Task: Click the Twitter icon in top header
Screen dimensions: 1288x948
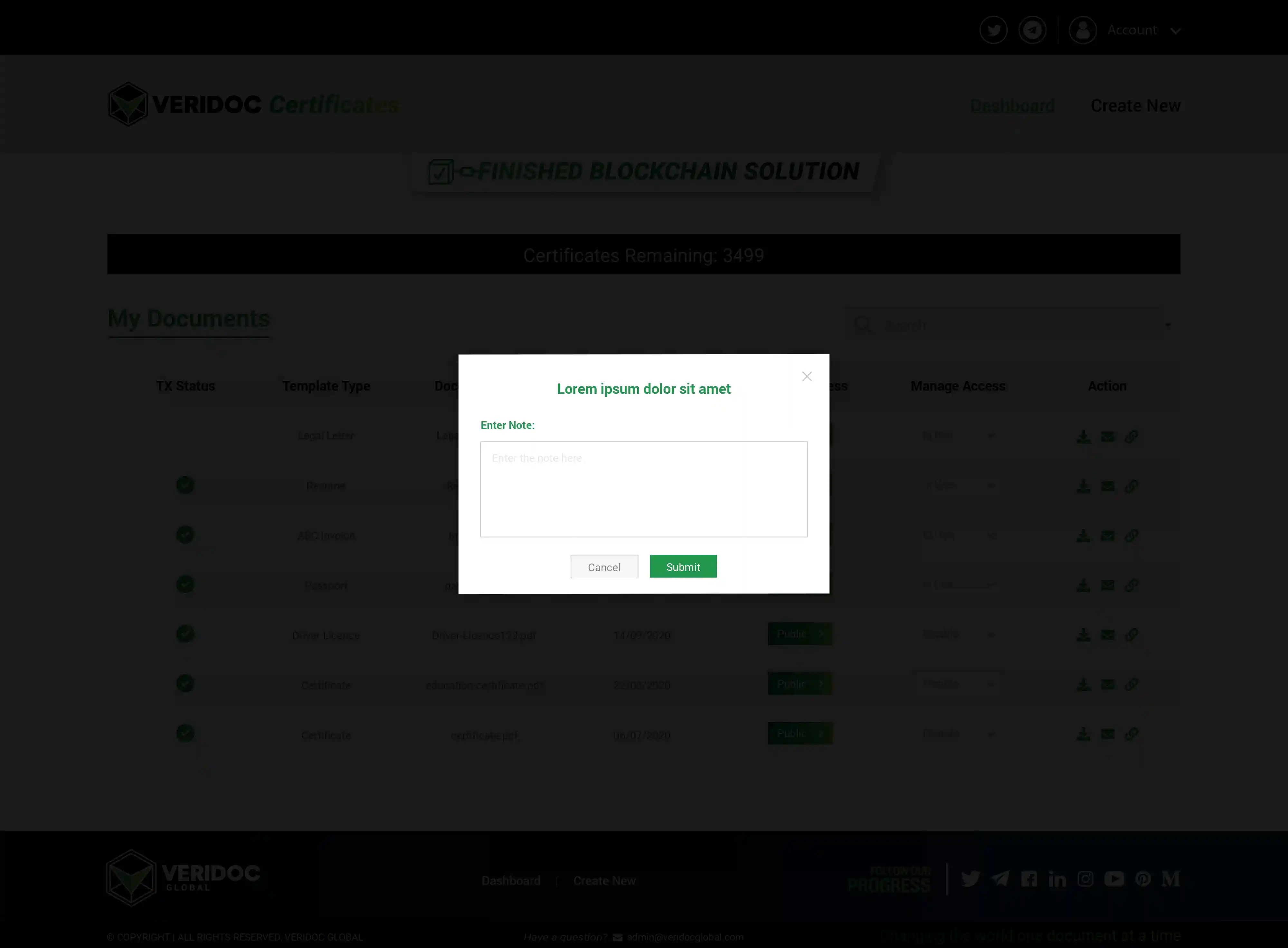Action: click(993, 30)
